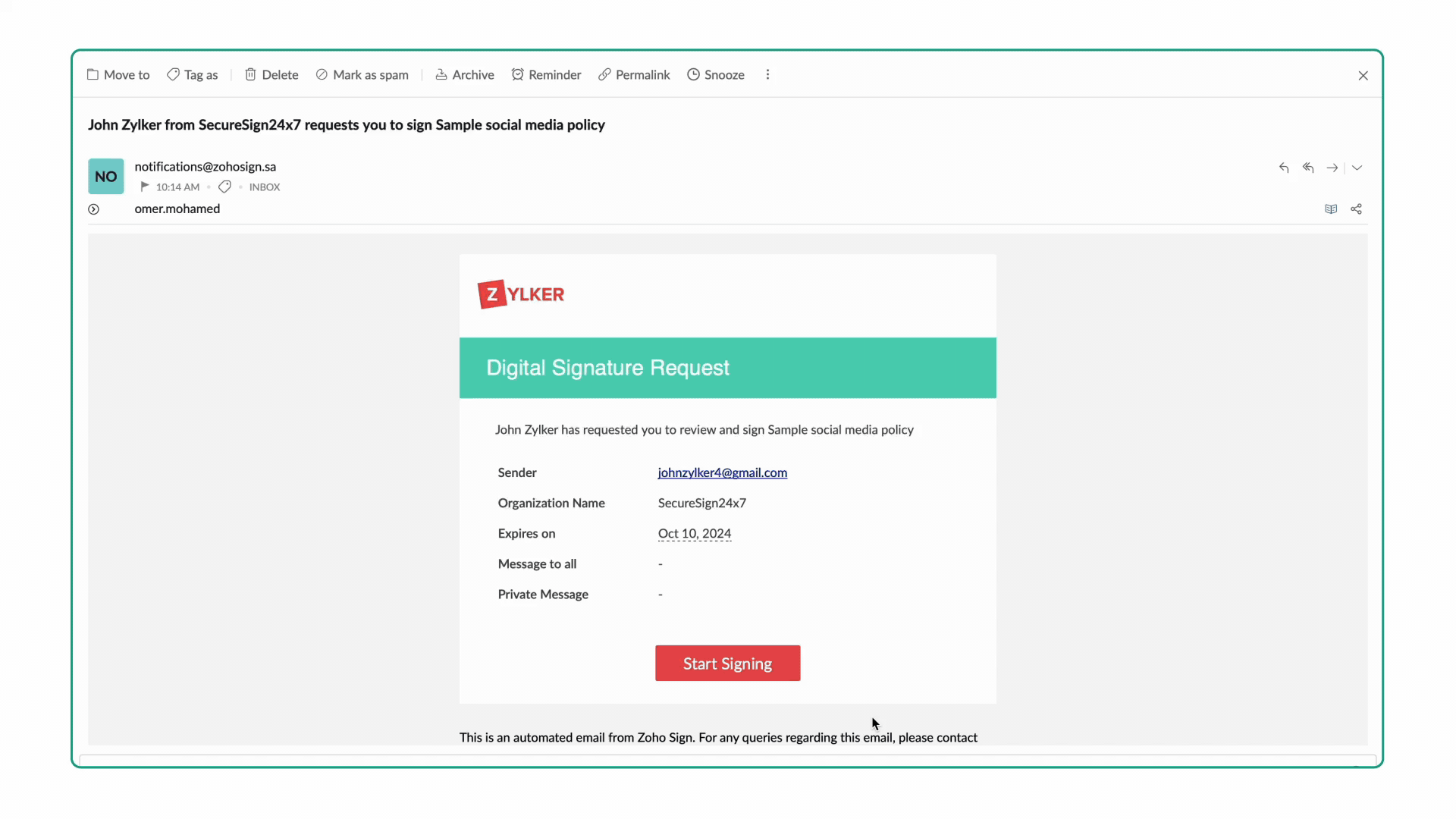
Task: Open reader view with book icon
Action: coord(1331,209)
